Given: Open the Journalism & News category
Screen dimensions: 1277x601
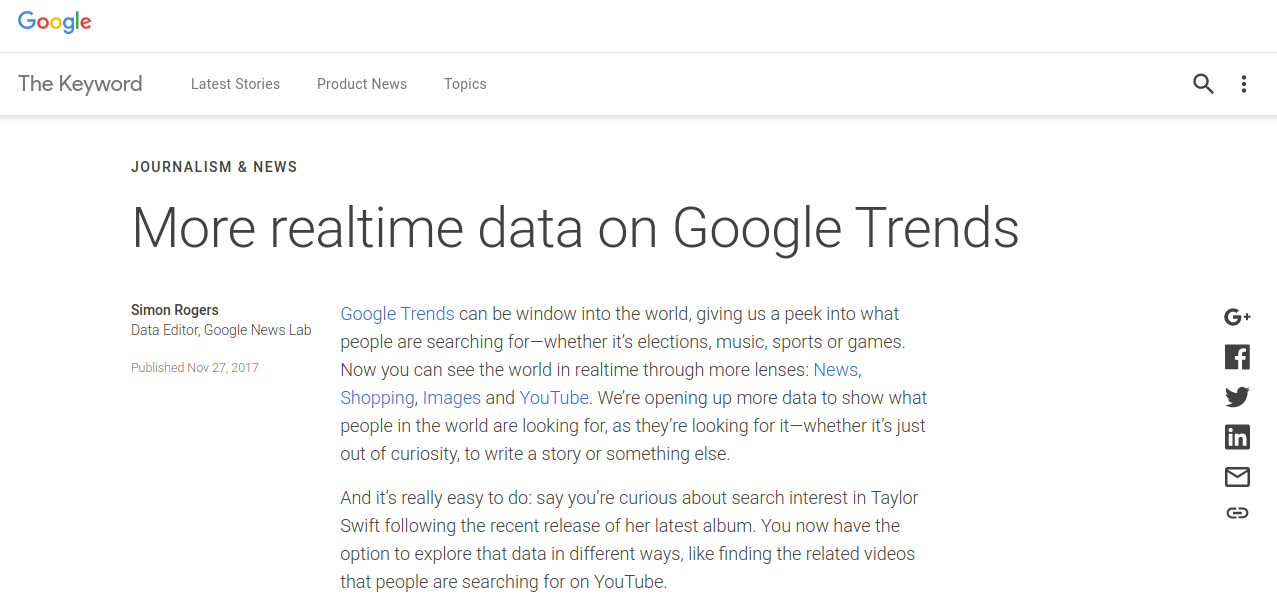Looking at the screenshot, I should click(214, 167).
